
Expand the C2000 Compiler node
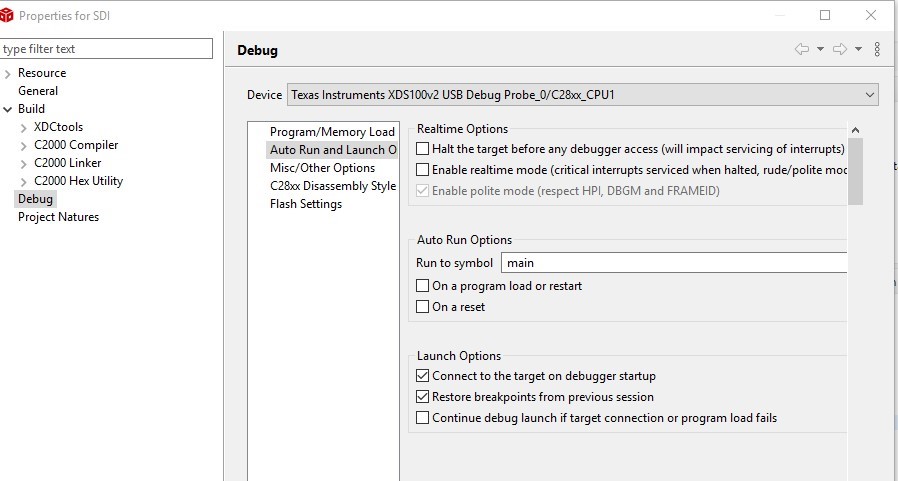[x=24, y=145]
